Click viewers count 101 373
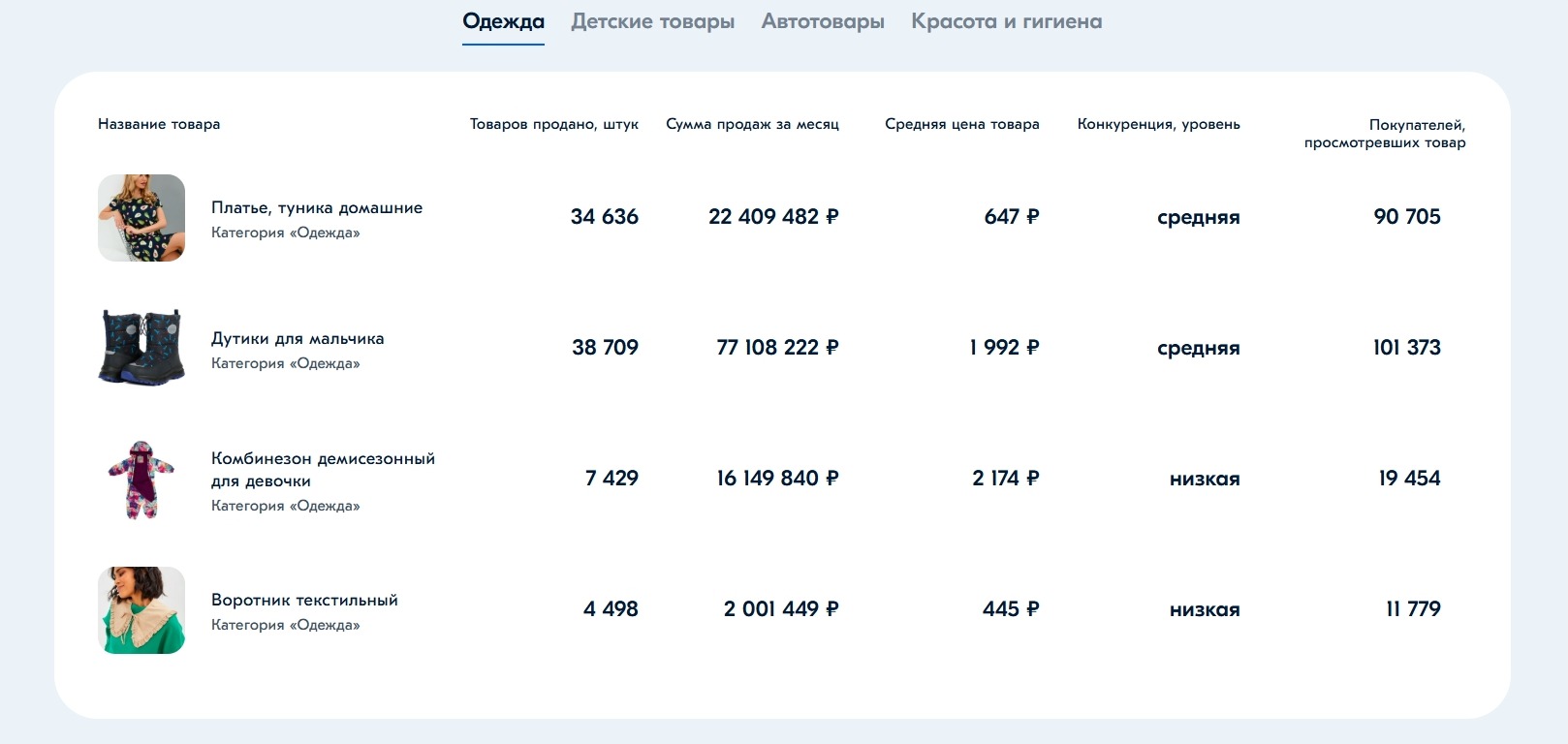Image resolution: width=1568 pixels, height=744 pixels. click(x=1407, y=348)
